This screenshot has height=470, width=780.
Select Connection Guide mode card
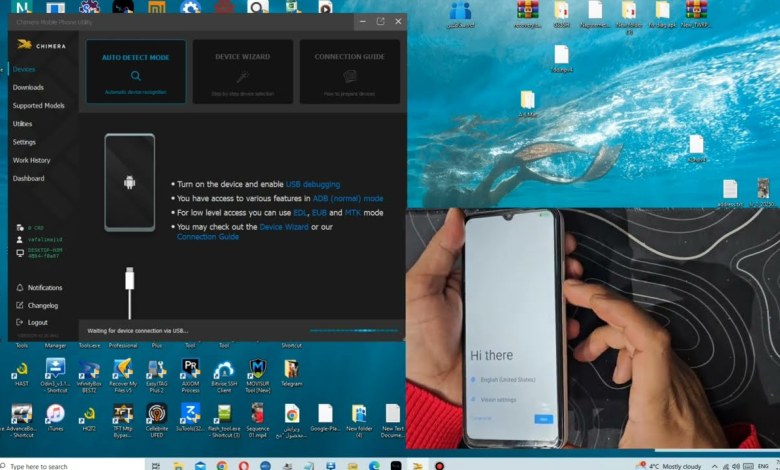pos(349,72)
